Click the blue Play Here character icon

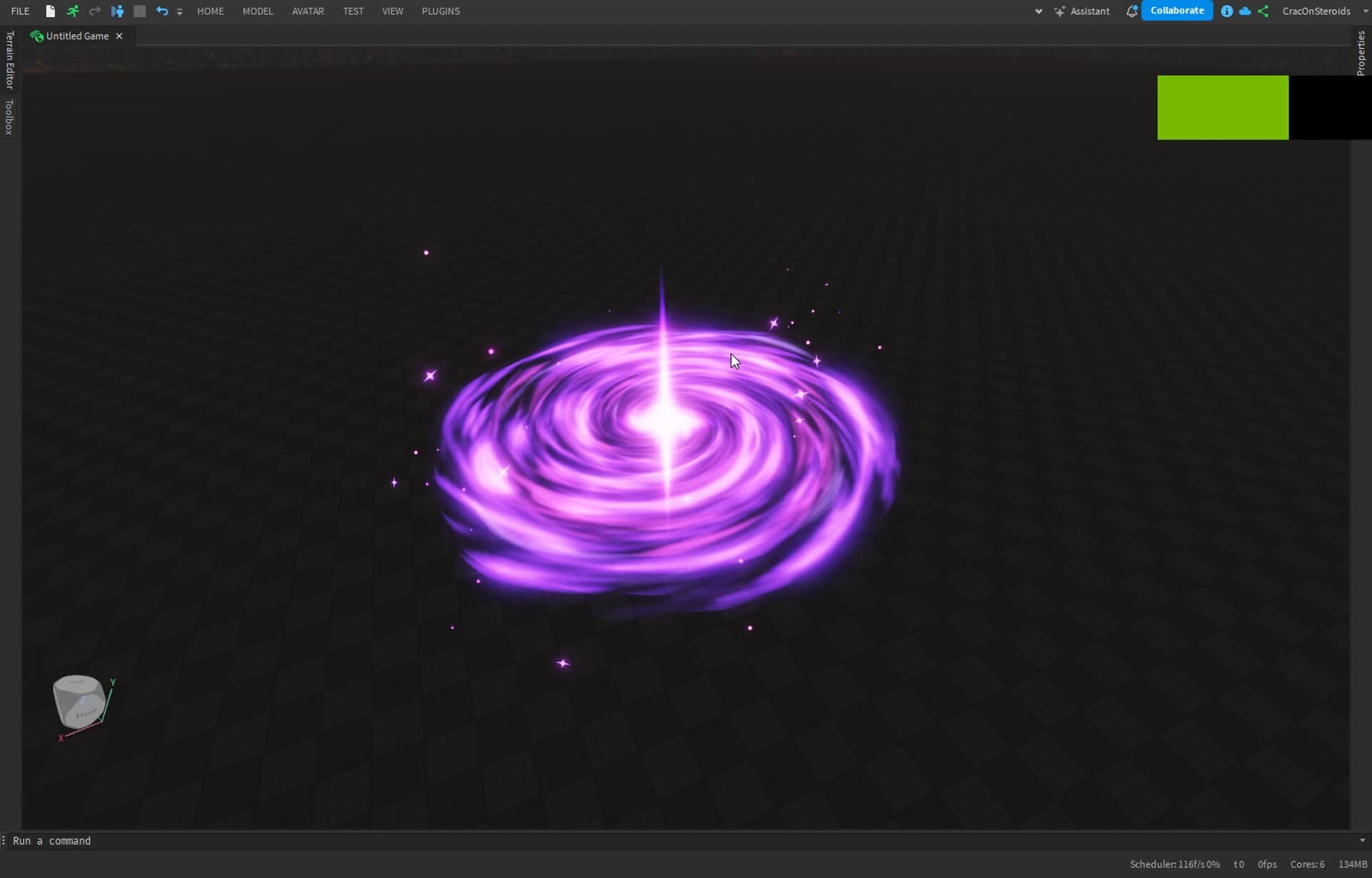[x=117, y=11]
